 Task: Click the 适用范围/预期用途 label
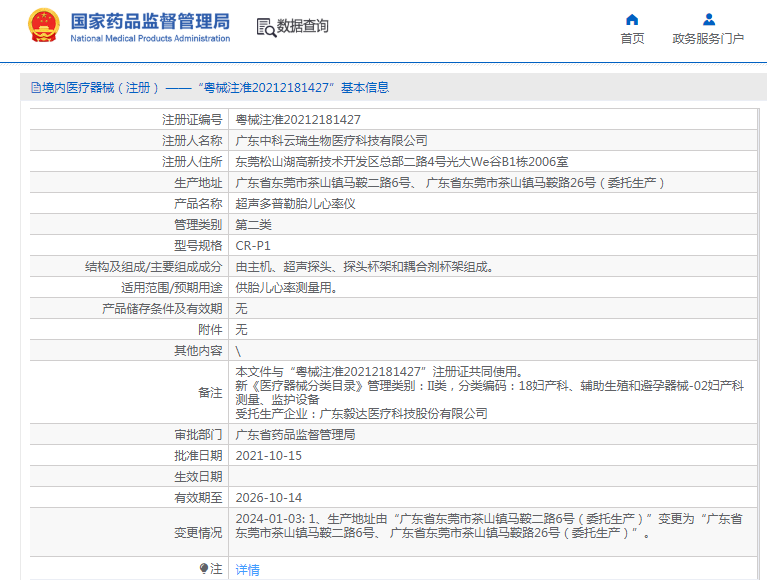click(172, 288)
